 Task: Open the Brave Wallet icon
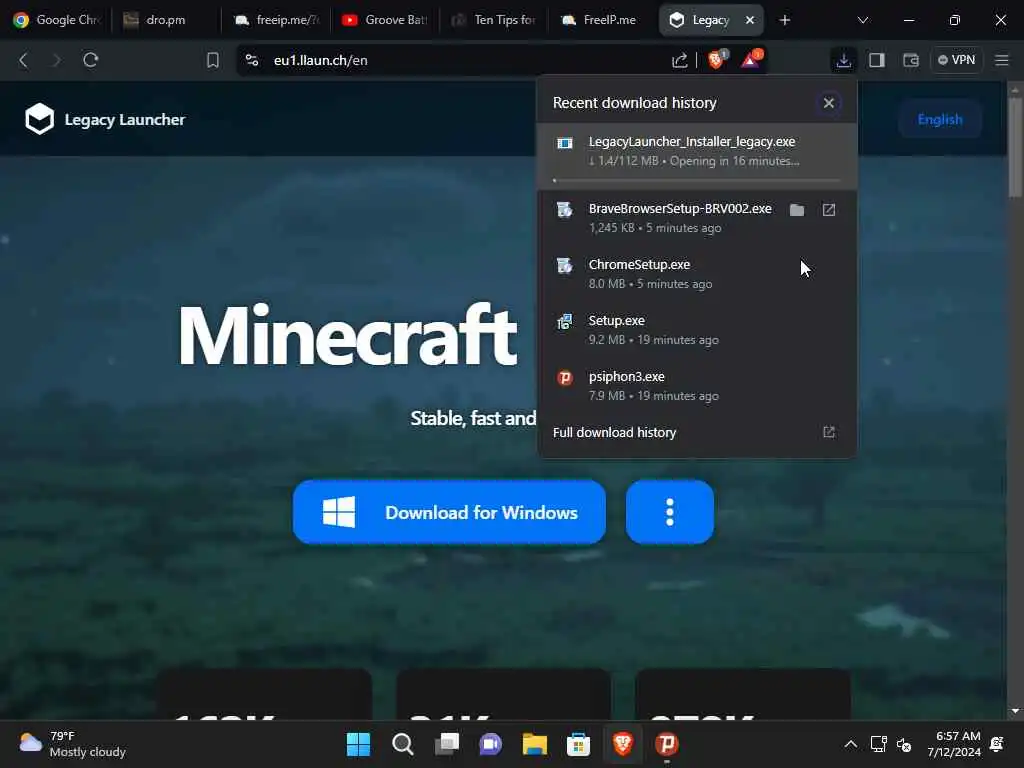pyautogui.click(x=910, y=61)
